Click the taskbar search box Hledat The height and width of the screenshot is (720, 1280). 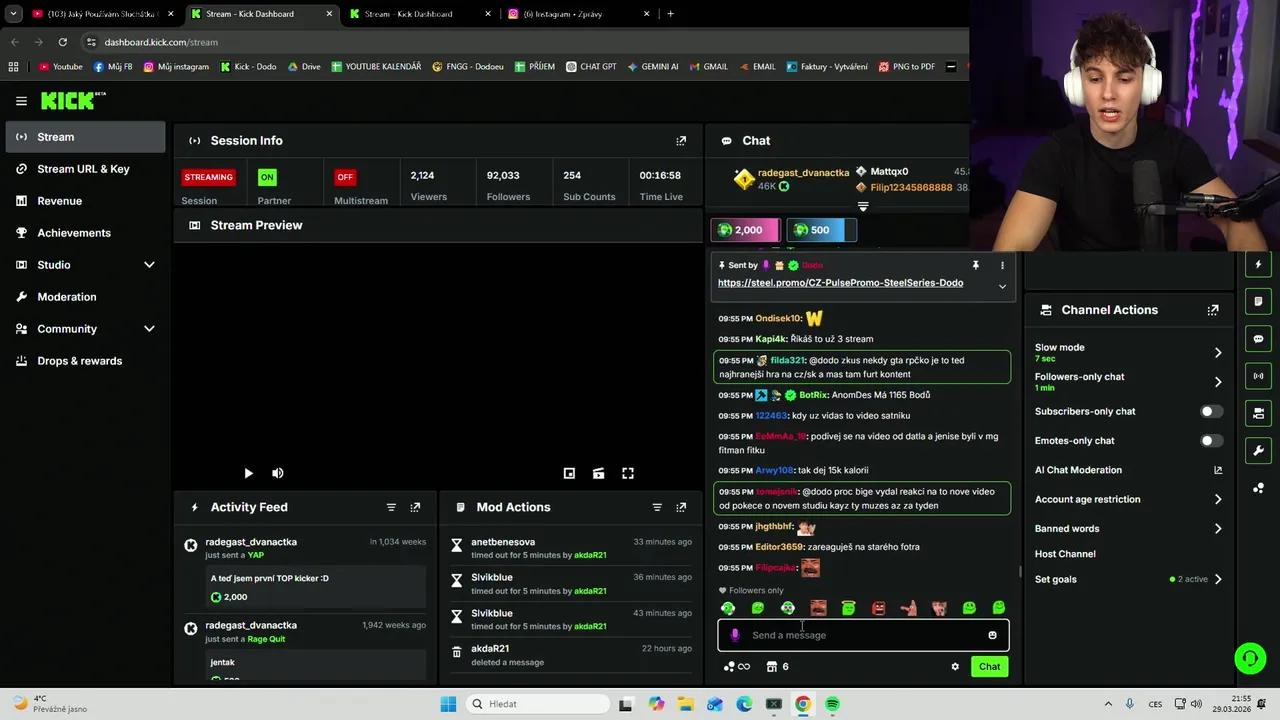point(535,704)
